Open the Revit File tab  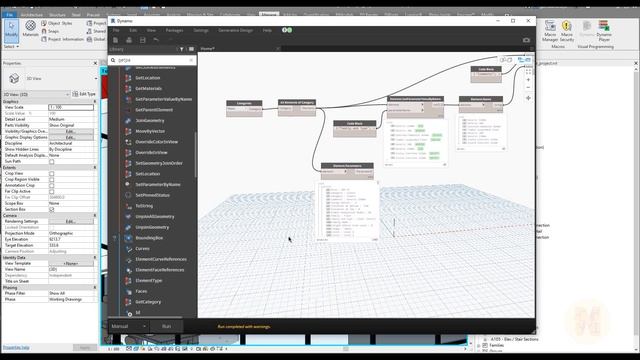click(9, 15)
